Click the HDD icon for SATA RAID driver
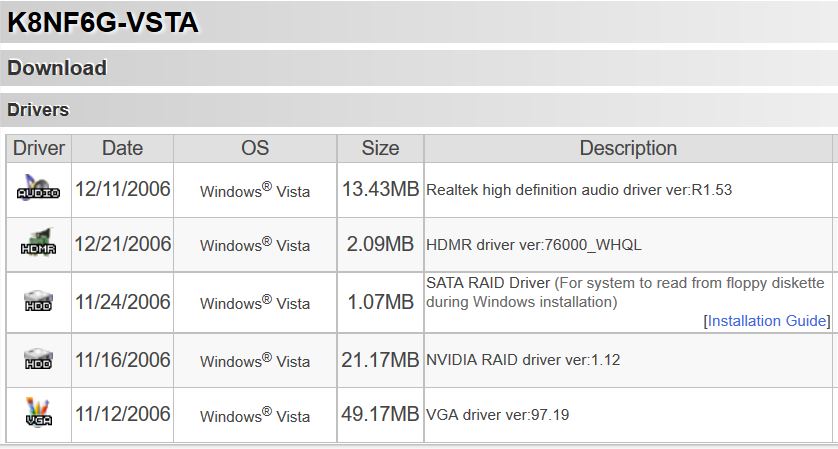The height and width of the screenshot is (449, 838). (x=38, y=301)
